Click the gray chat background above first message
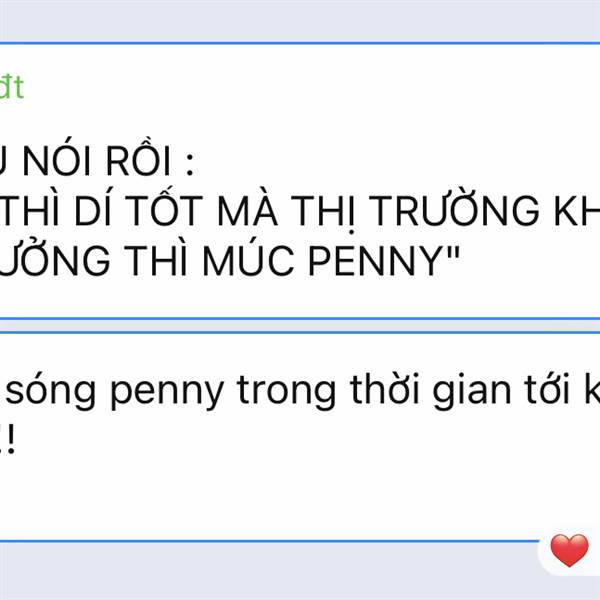This screenshot has width=600, height=600. coord(300,21)
